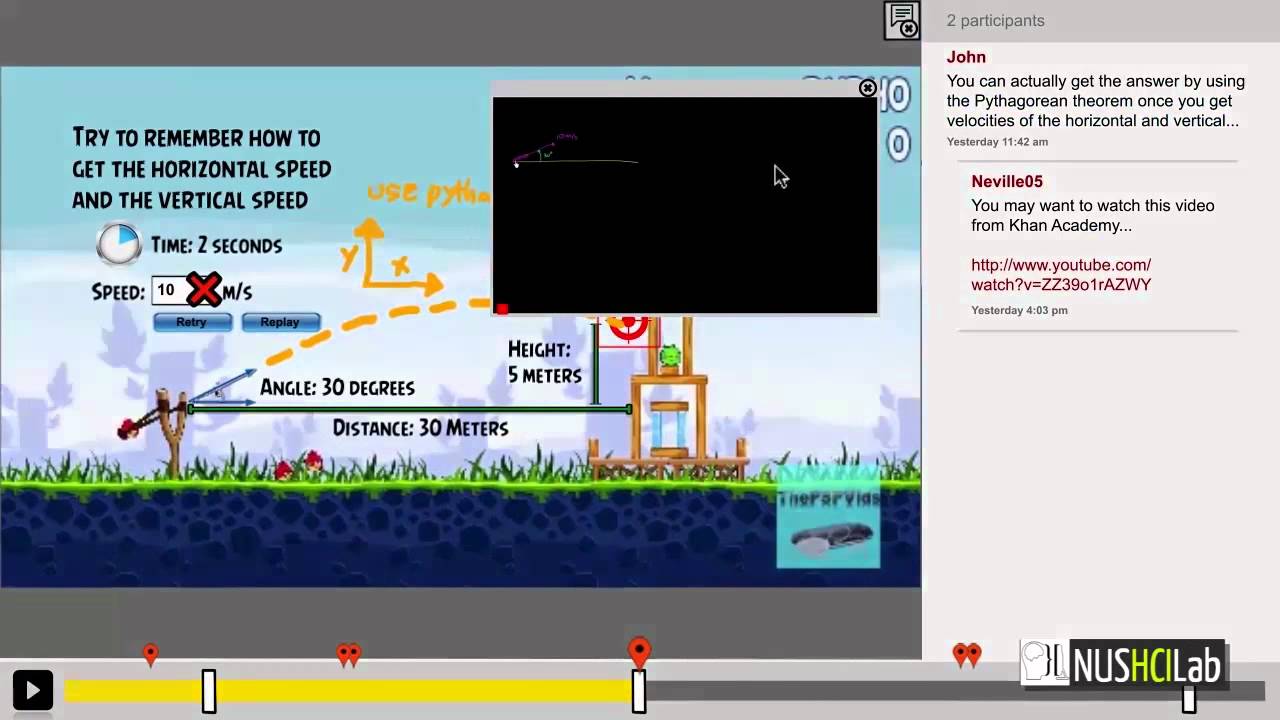Click the red record square on the black panel
This screenshot has height=720, width=1280.
502,309
